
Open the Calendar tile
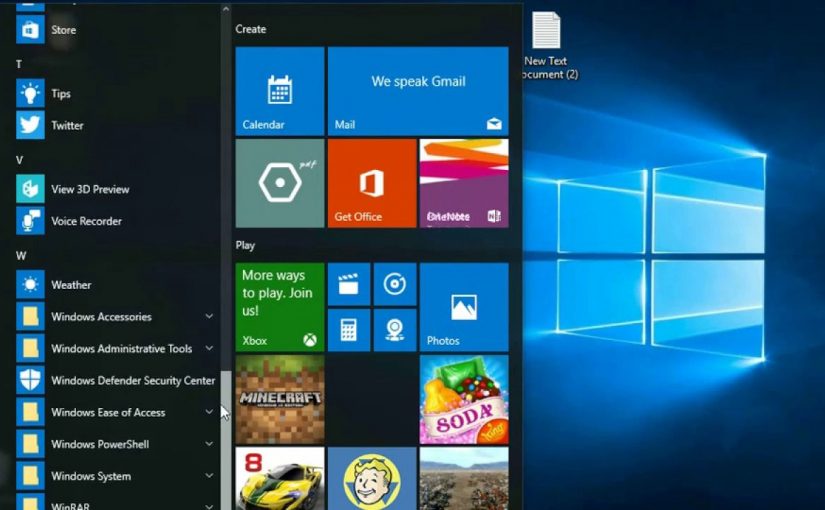point(280,91)
